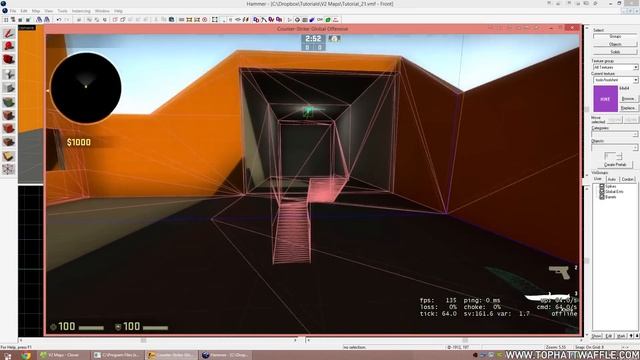This screenshot has width=640, height=360.
Task: Click the Ungroup toolbar icon
Action: click(97, 20)
